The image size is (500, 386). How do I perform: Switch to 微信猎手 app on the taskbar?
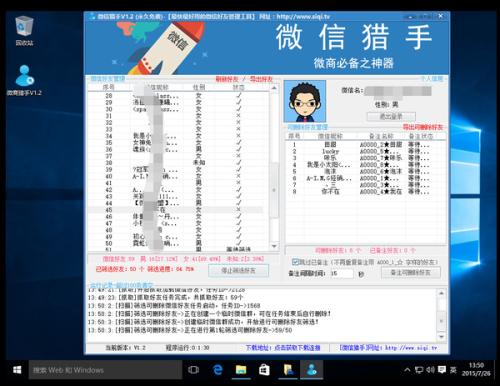[x=312, y=370]
